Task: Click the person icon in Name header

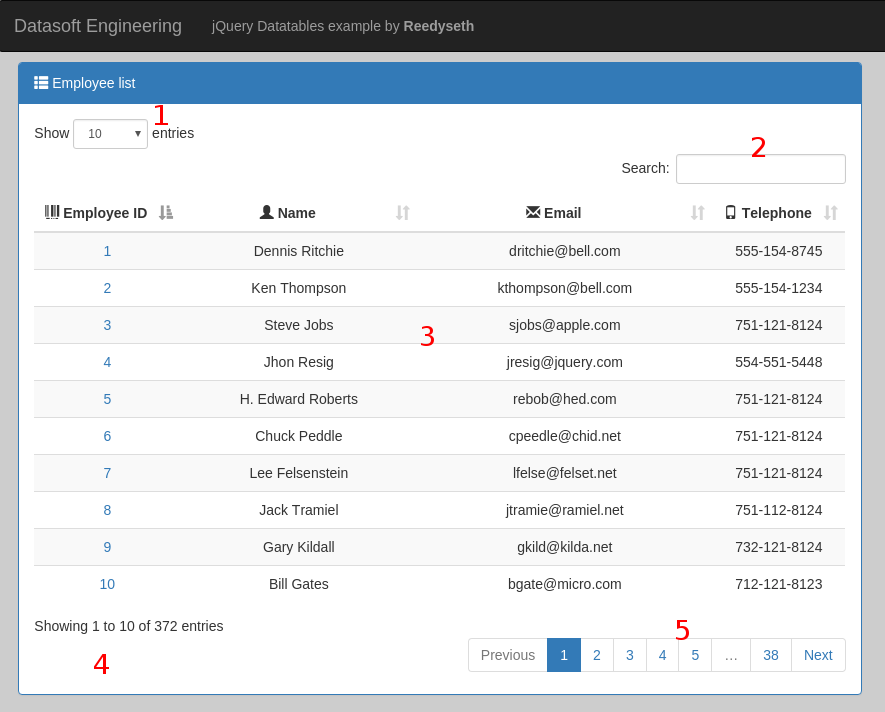Action: (265, 212)
